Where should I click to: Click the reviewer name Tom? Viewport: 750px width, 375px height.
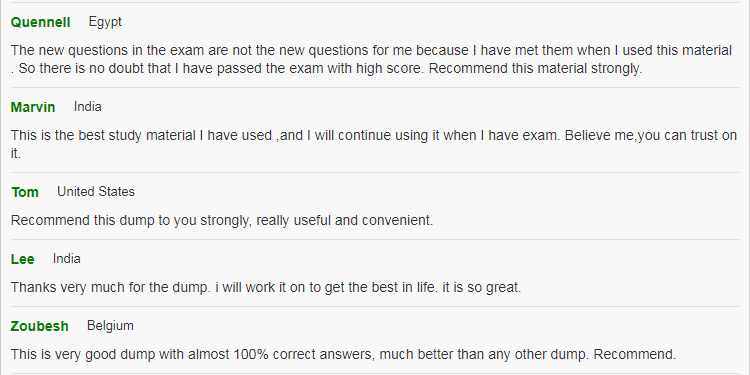pyautogui.click(x=25, y=192)
